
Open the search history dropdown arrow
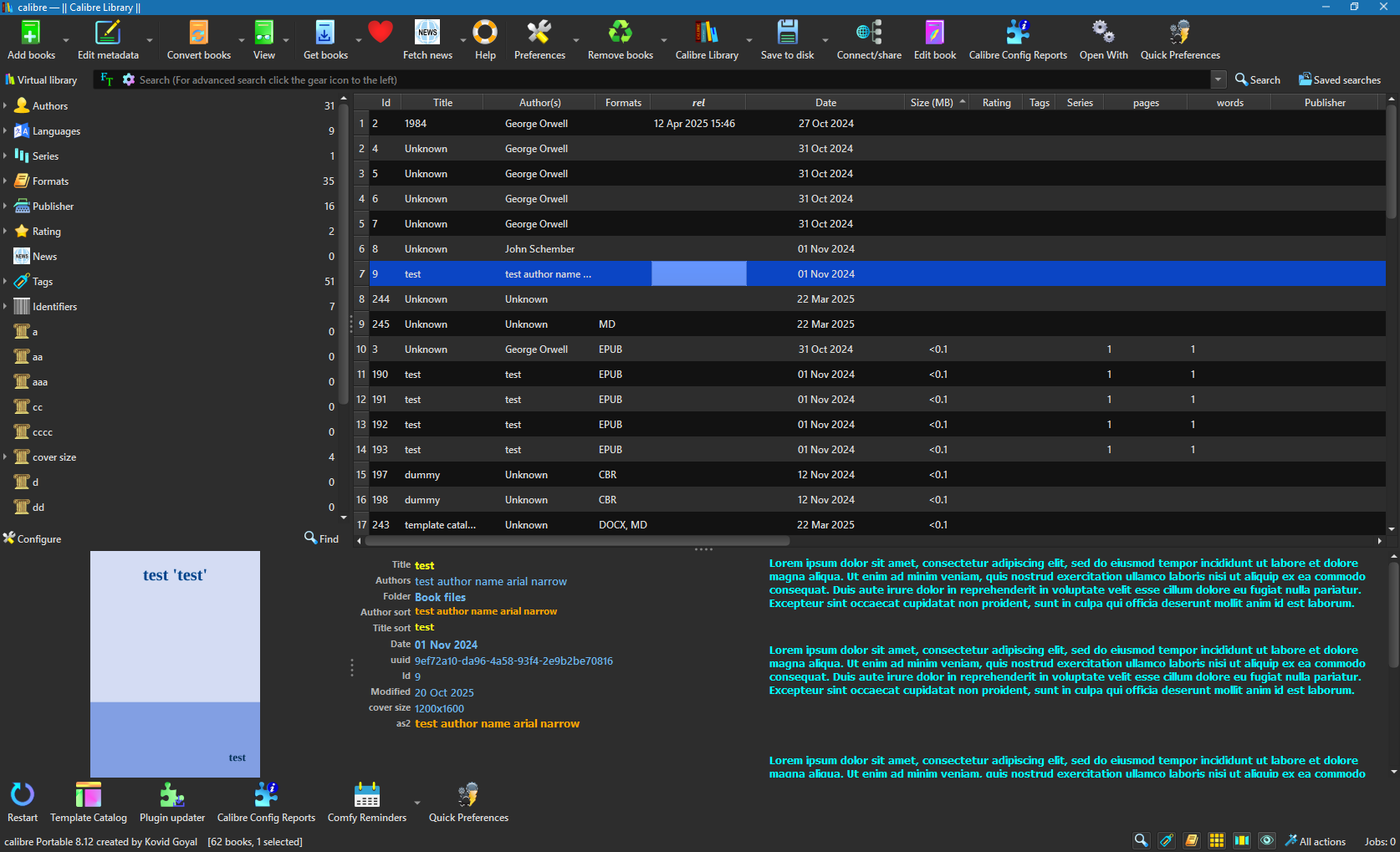[1218, 79]
